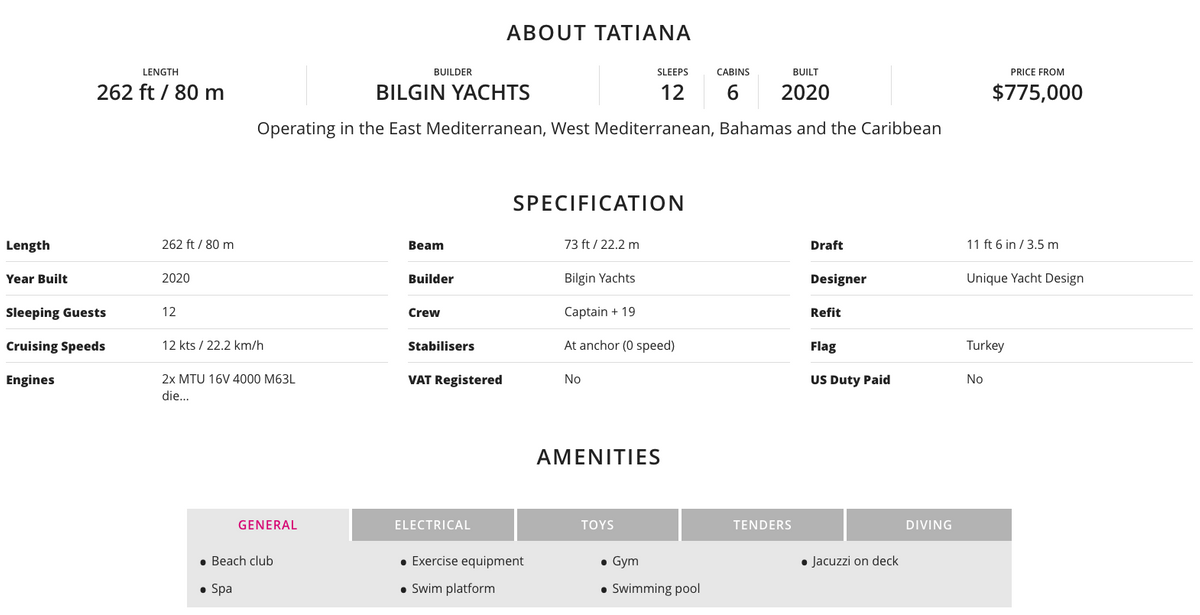Click the $775,000 price value
1200x615 pixels.
1037,93
